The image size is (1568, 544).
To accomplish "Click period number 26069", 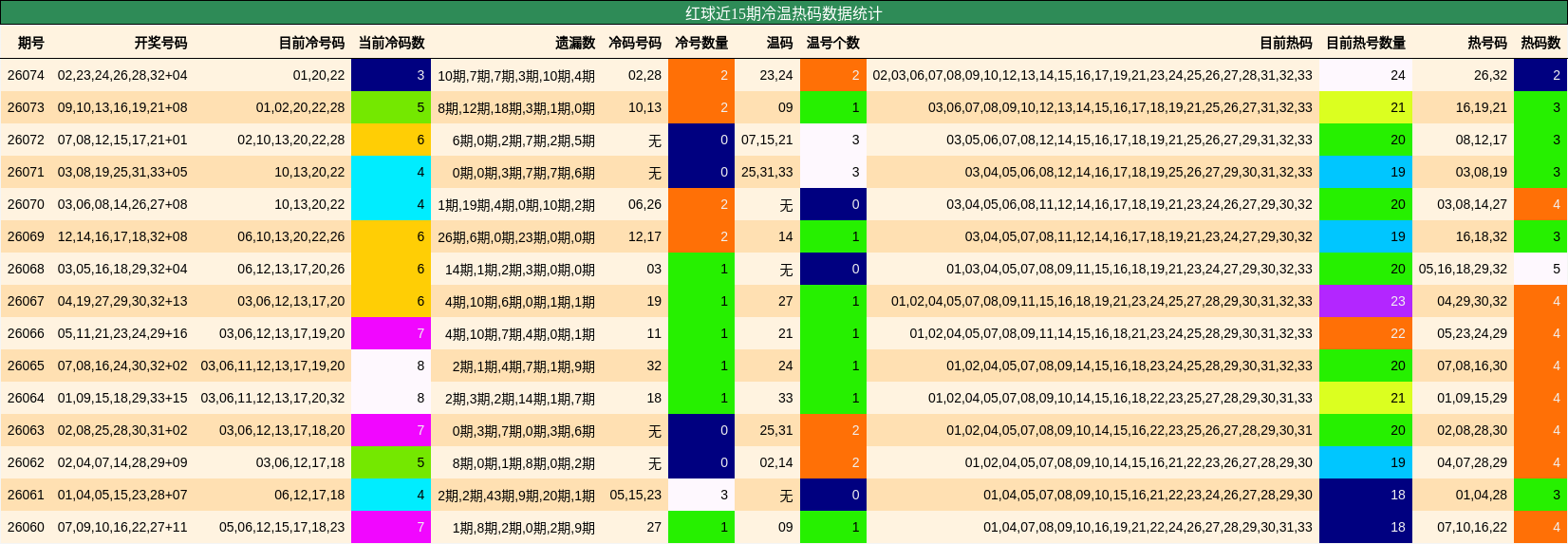I will [x=26, y=236].
